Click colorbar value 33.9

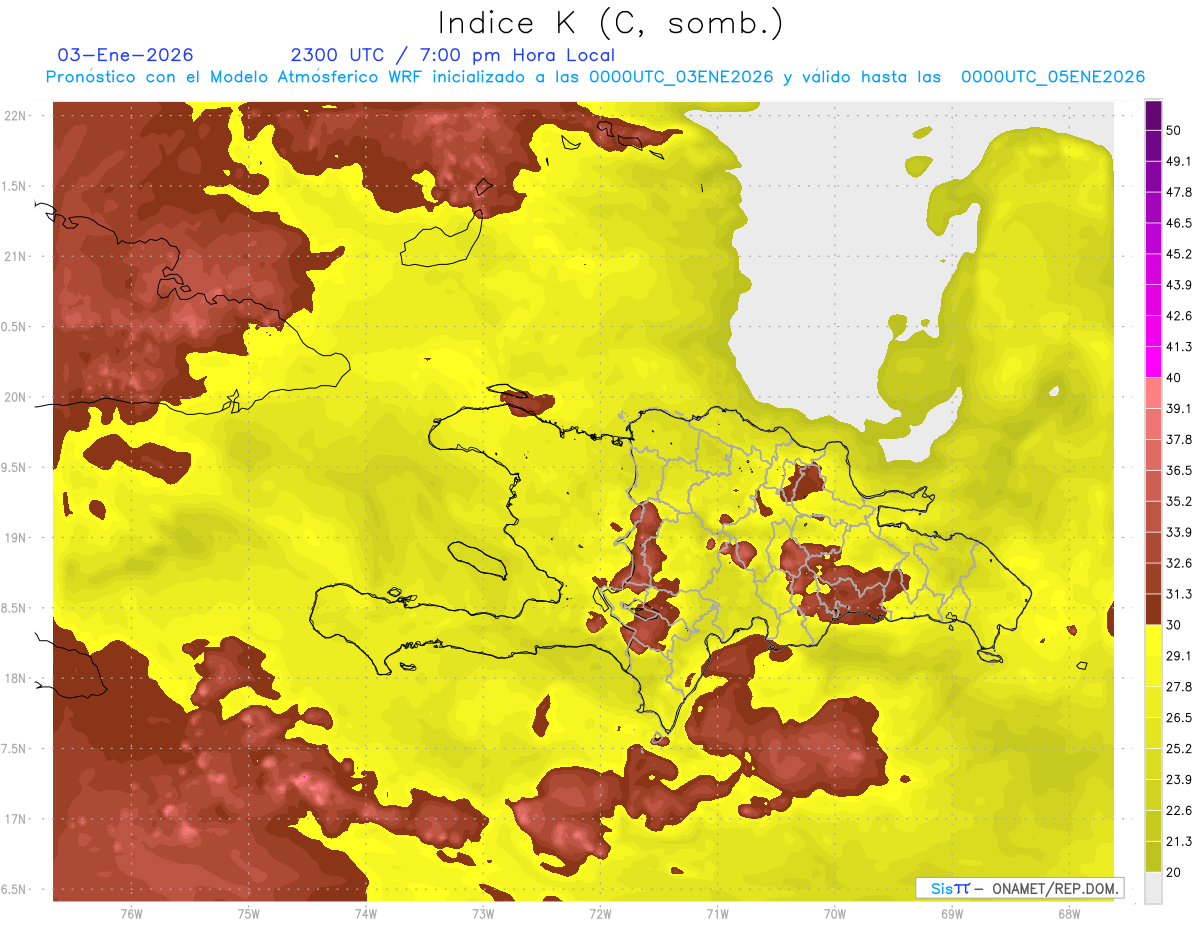click(1178, 532)
